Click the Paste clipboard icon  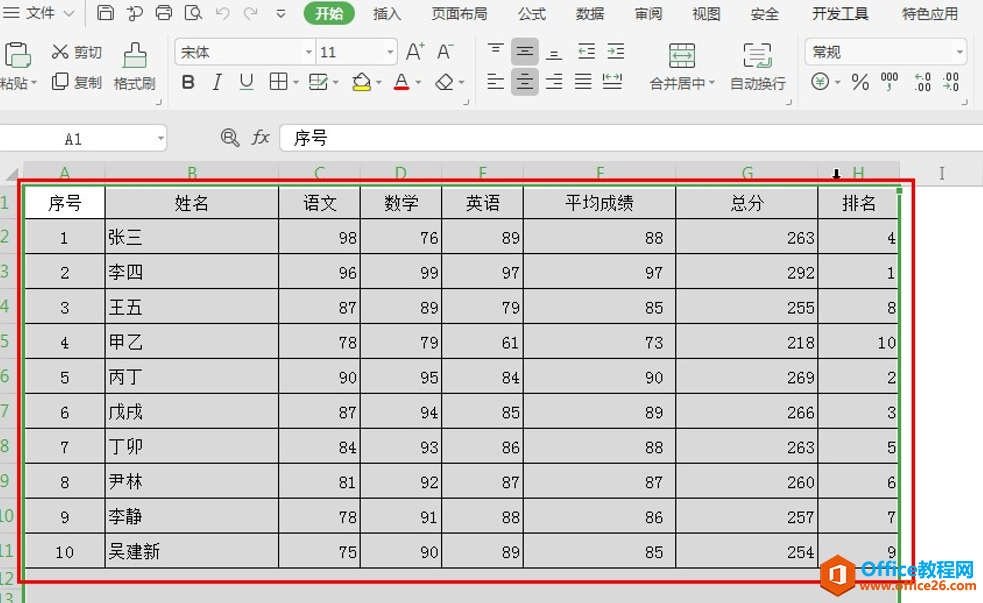coord(18,55)
